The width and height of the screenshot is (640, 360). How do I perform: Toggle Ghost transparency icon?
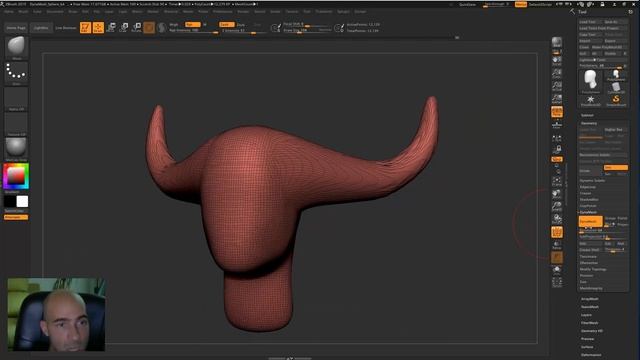point(557,258)
